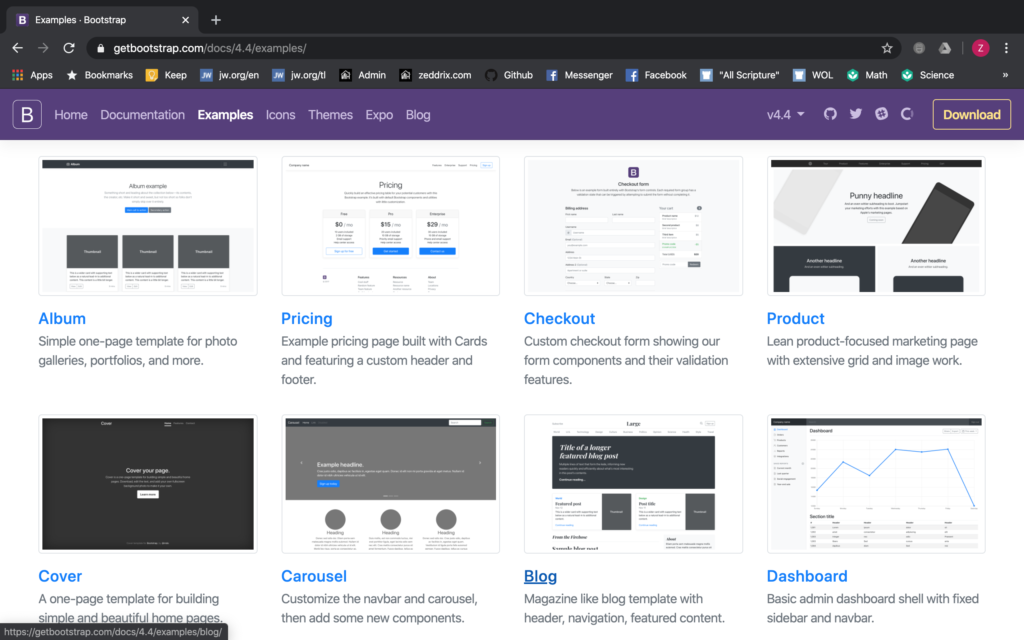The image size is (1024, 640).
Task: Open Bootstrap's GitHub icon link
Action: tap(830, 114)
